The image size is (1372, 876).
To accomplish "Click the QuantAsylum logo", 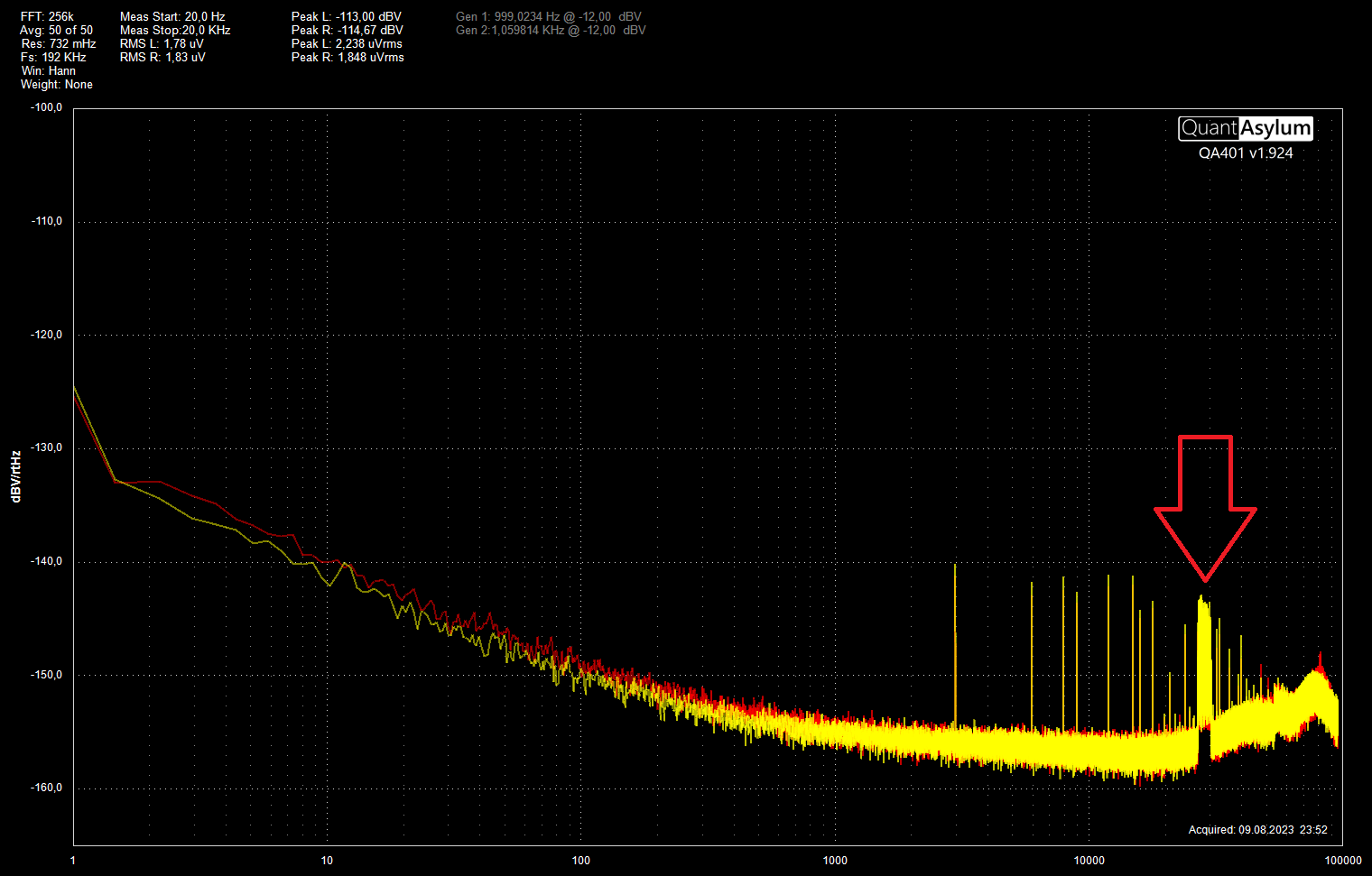I will 1245,128.
